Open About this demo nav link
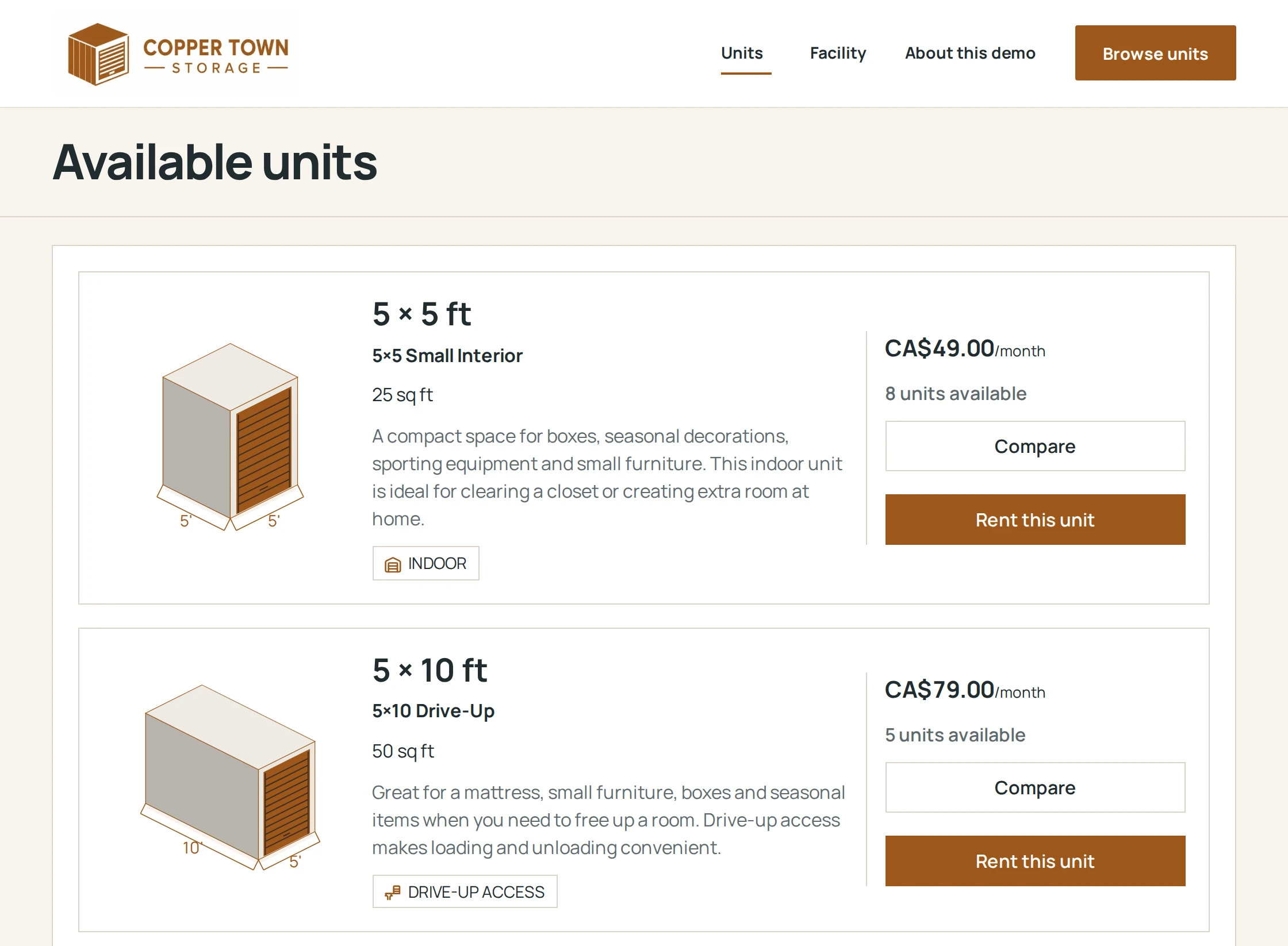 tap(970, 53)
